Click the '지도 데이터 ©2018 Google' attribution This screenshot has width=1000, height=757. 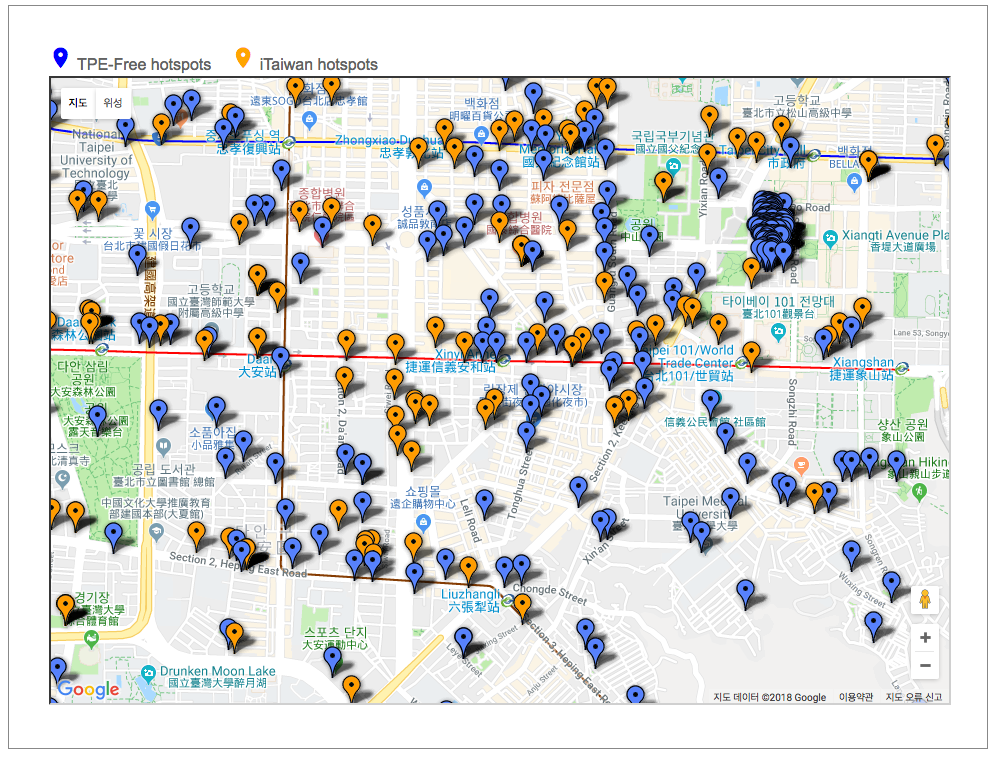coord(769,697)
